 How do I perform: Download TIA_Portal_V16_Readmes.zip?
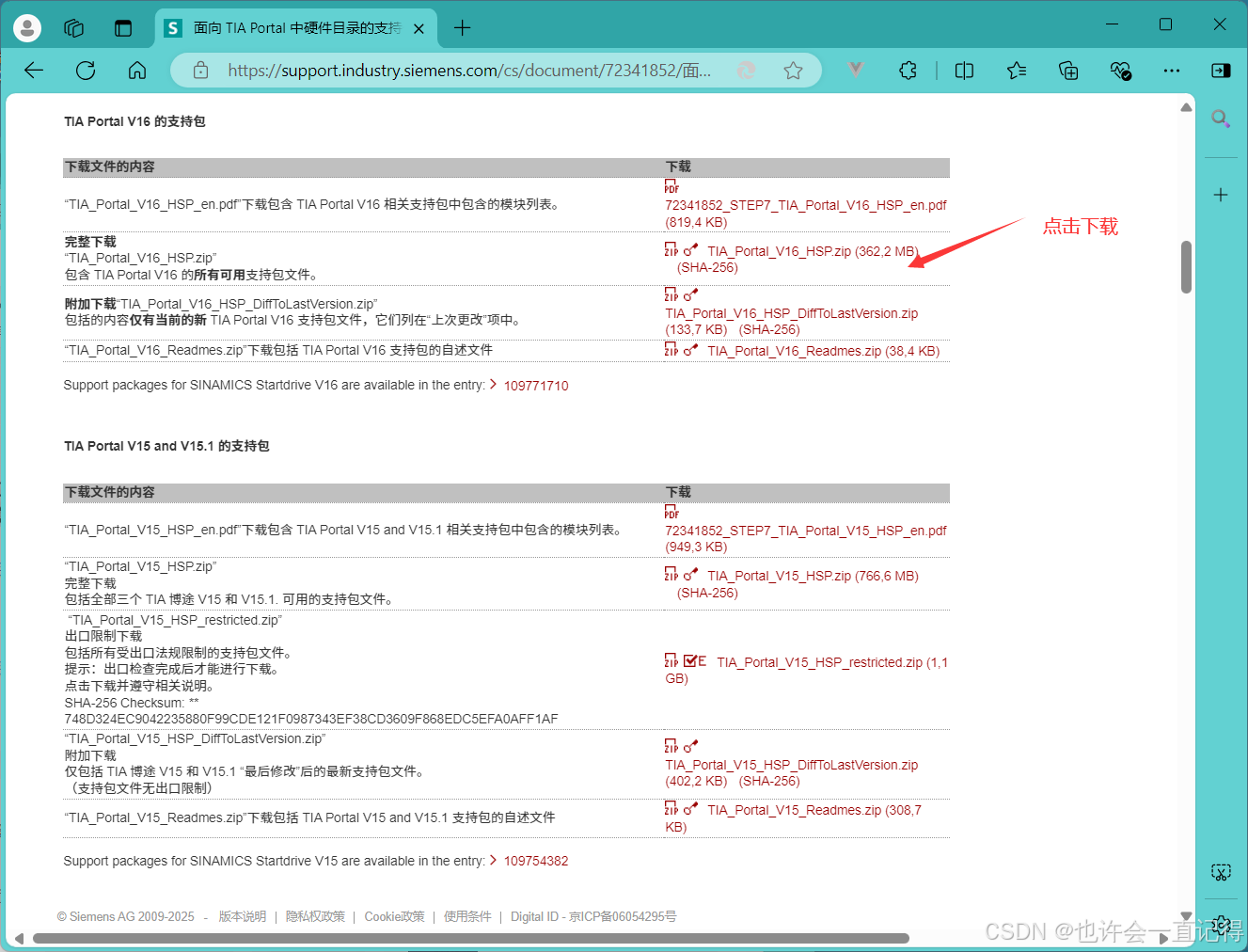click(x=823, y=351)
